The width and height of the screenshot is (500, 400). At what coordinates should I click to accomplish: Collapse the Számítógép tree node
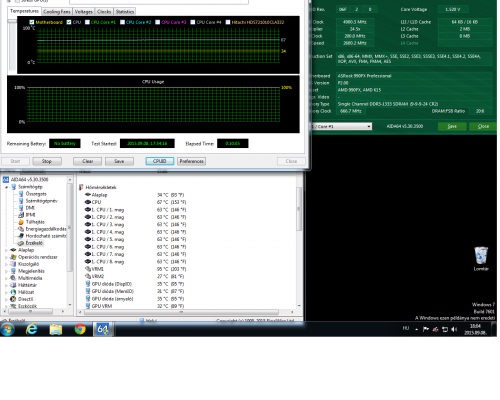7,187
